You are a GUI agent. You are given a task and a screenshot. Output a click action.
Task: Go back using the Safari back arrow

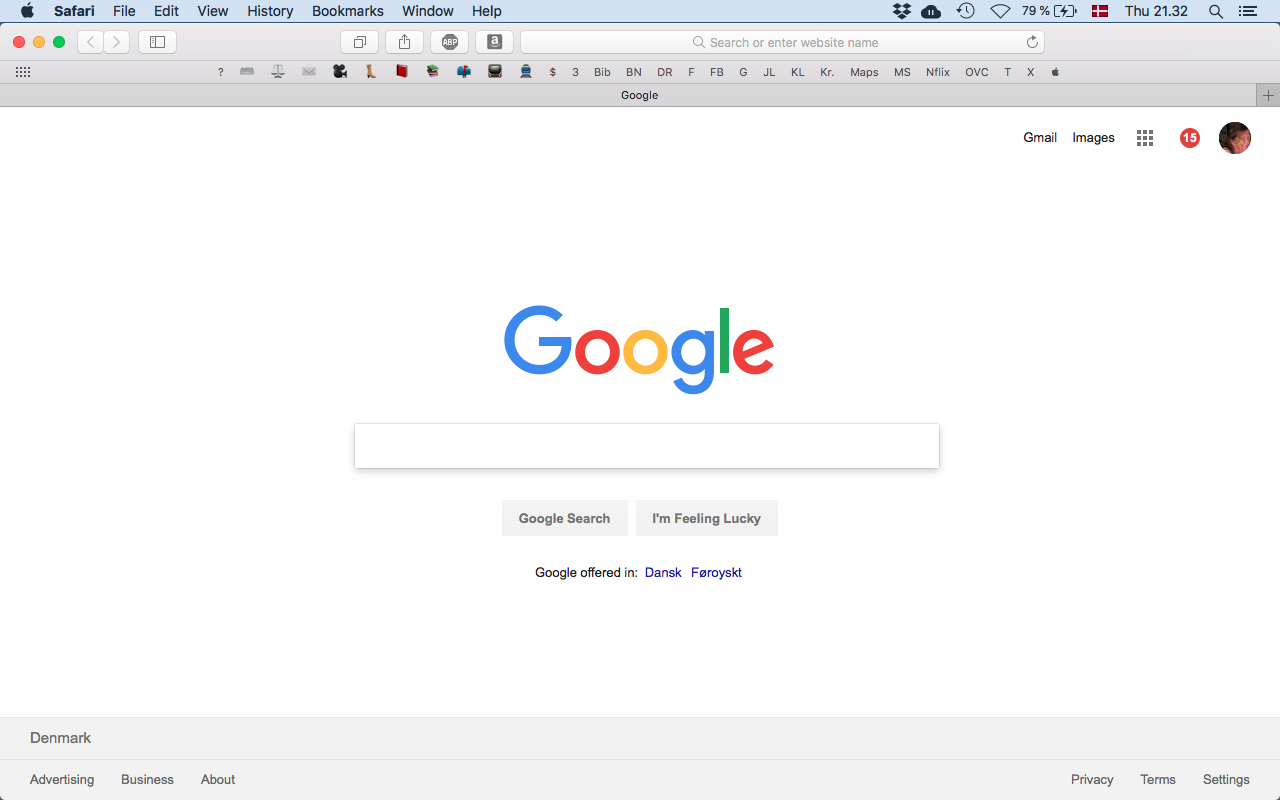point(91,42)
